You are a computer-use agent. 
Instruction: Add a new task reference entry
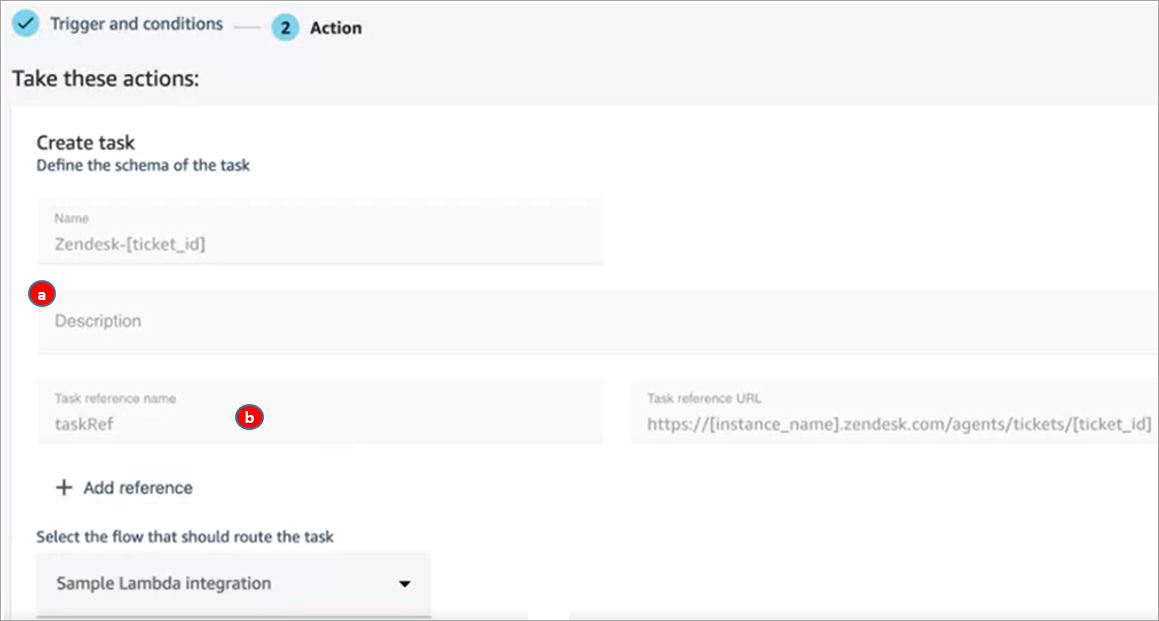tap(123, 487)
